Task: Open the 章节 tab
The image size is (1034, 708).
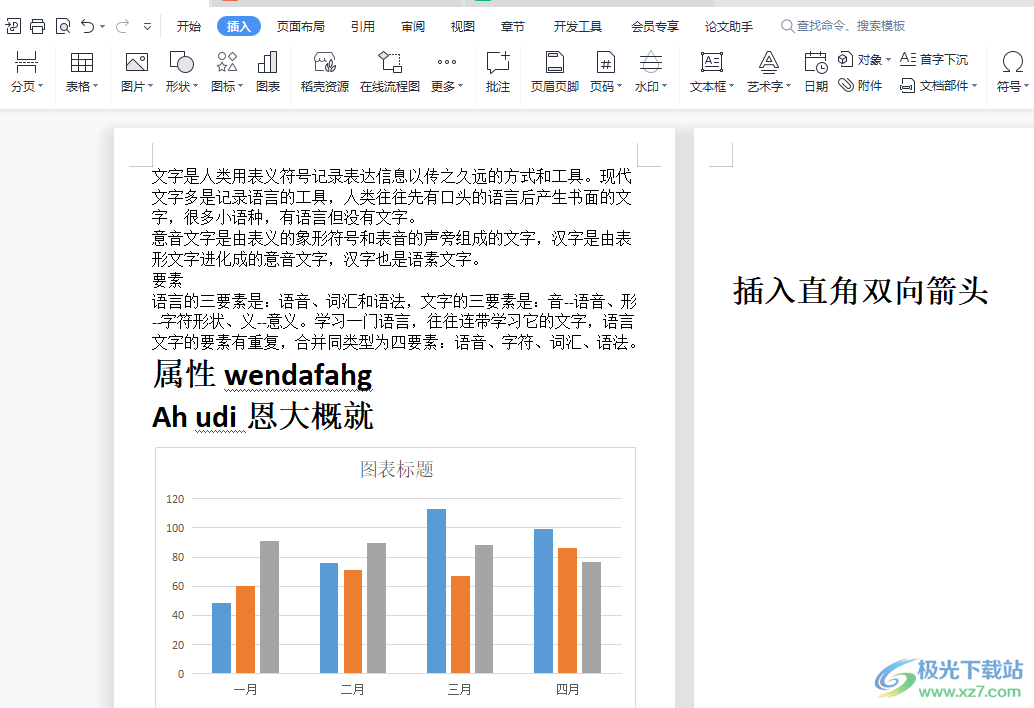Action: (x=512, y=26)
